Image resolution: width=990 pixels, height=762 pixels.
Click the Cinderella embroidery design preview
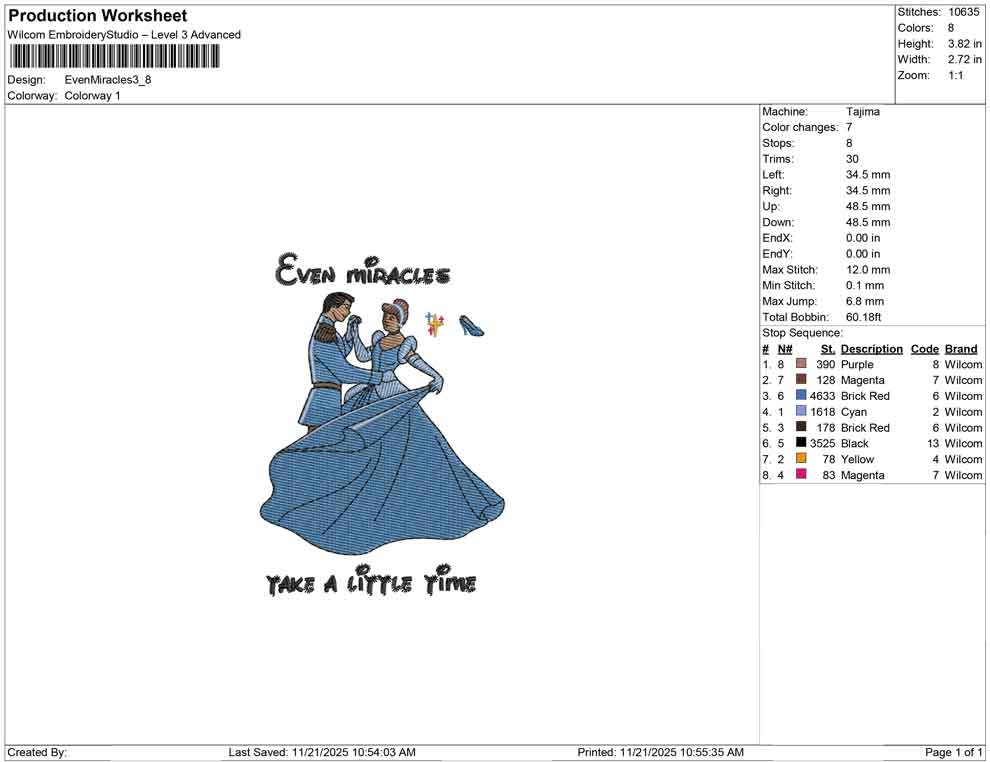point(381,424)
